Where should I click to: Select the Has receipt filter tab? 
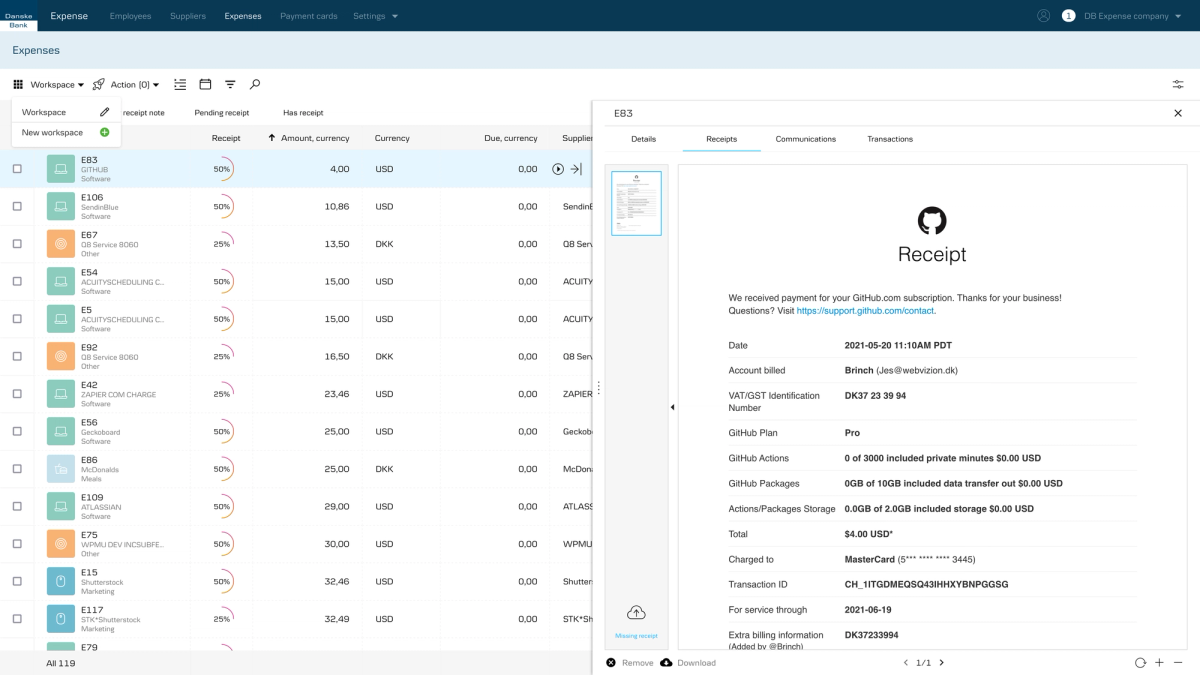pos(303,113)
